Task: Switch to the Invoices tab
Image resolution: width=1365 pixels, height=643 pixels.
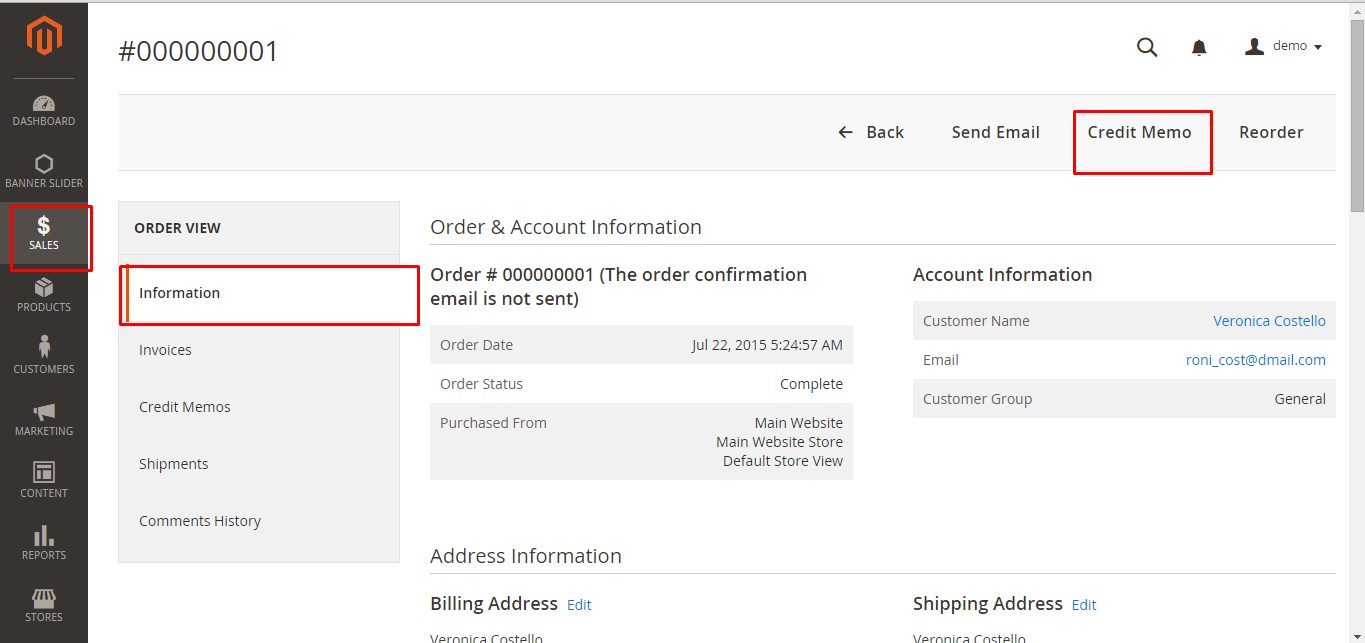Action: 165,350
